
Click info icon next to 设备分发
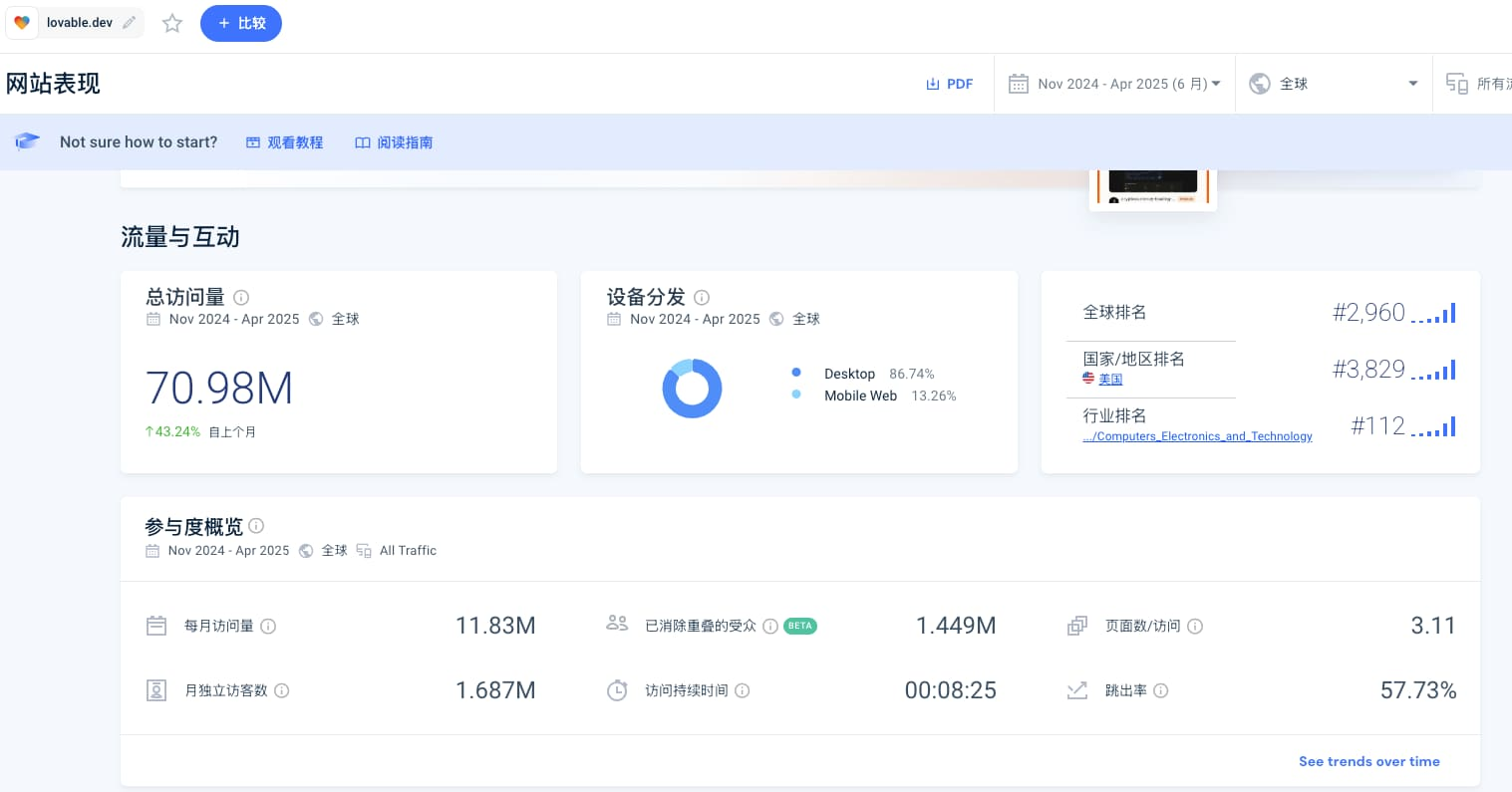pos(702,297)
